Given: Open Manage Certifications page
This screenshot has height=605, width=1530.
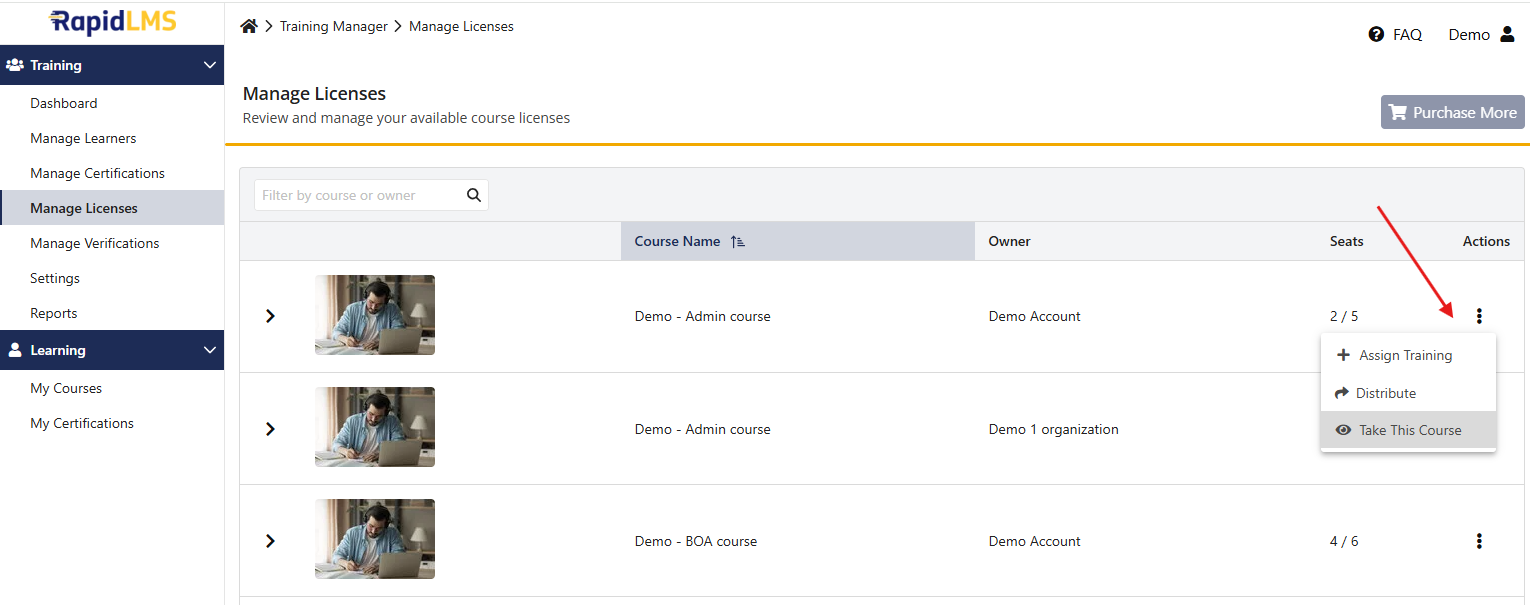Looking at the screenshot, I should [x=97, y=173].
